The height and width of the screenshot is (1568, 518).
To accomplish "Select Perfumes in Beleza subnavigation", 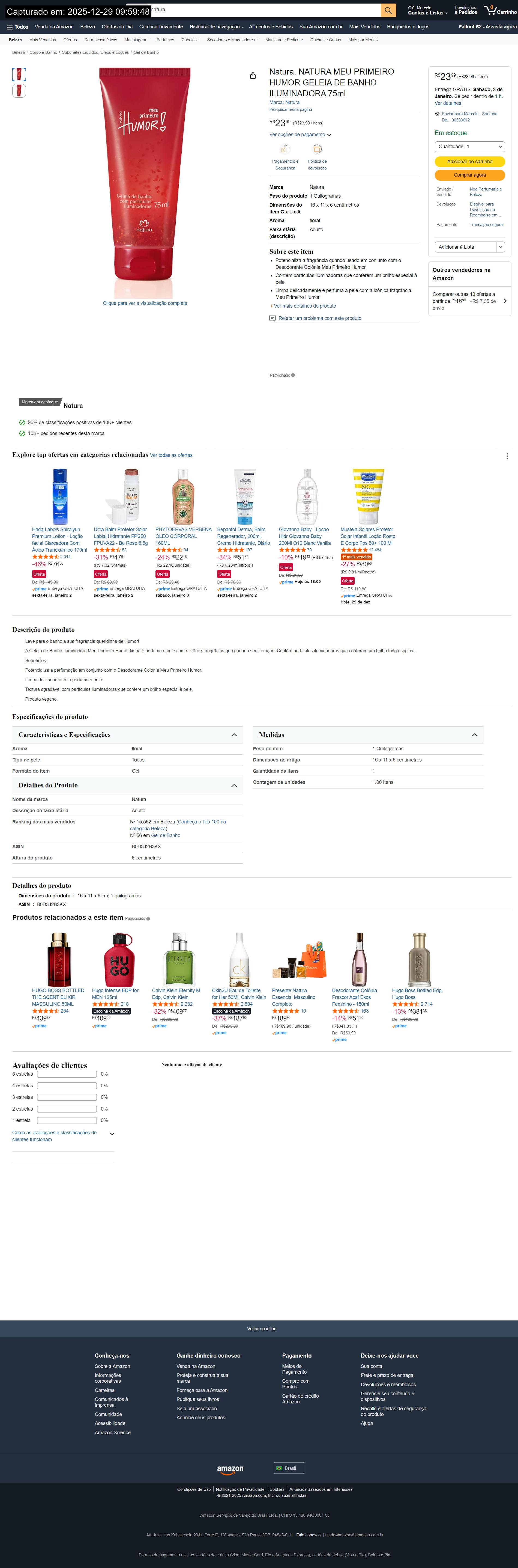I will pyautogui.click(x=165, y=40).
